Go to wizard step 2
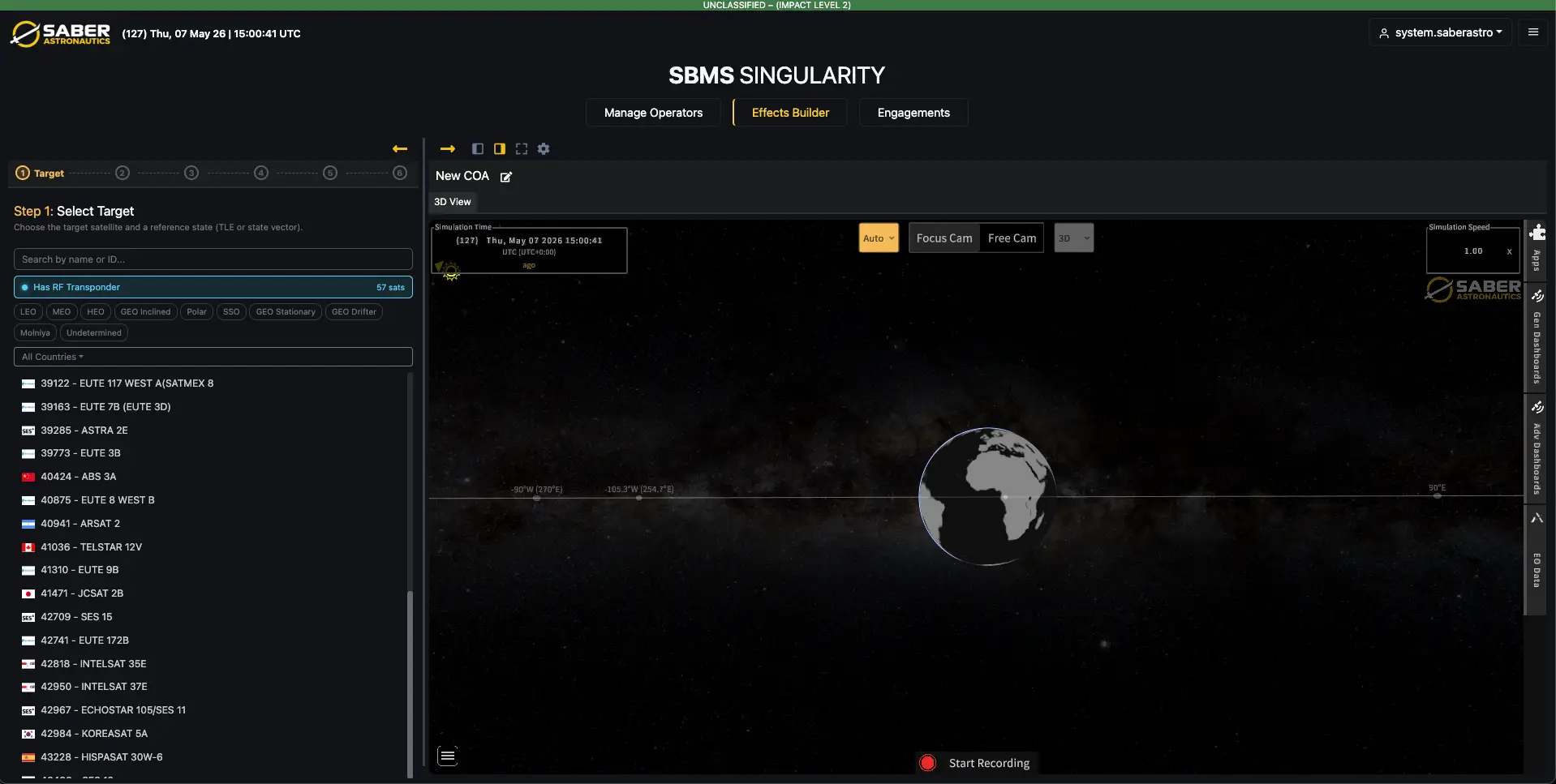Viewport: 1556px width, 784px height. click(x=123, y=173)
